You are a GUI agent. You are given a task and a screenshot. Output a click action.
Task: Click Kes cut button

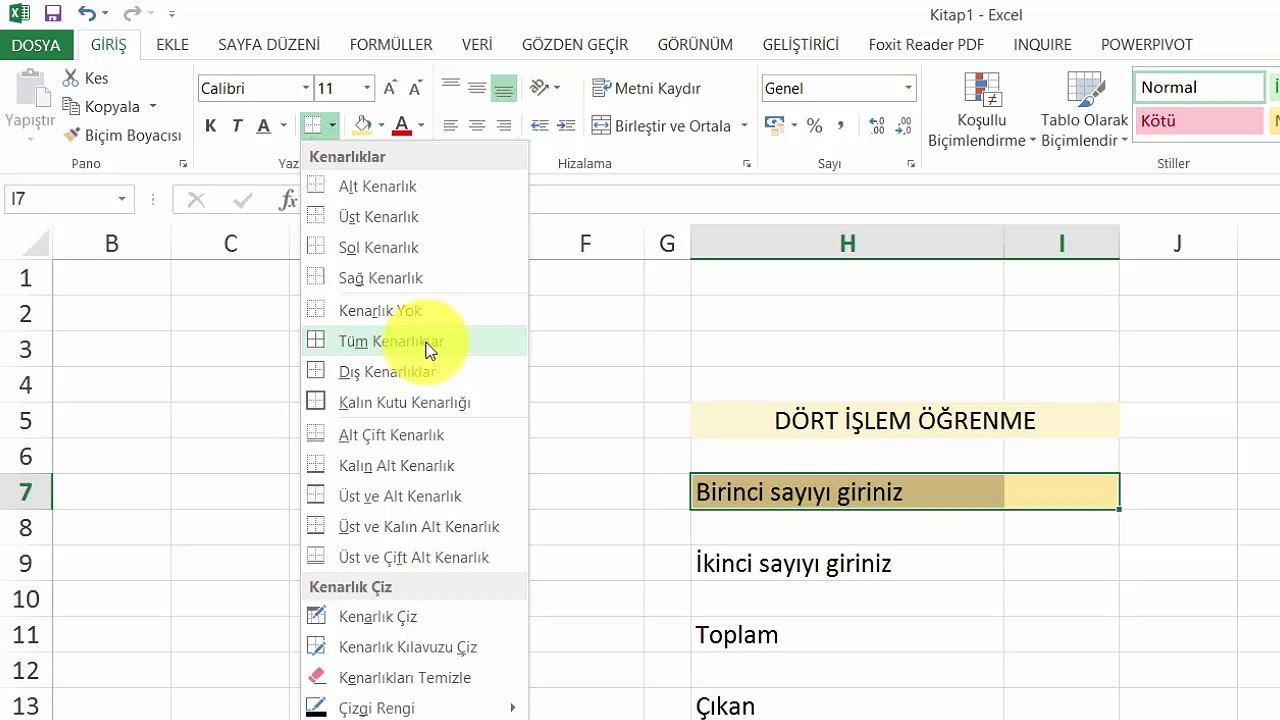pos(85,78)
